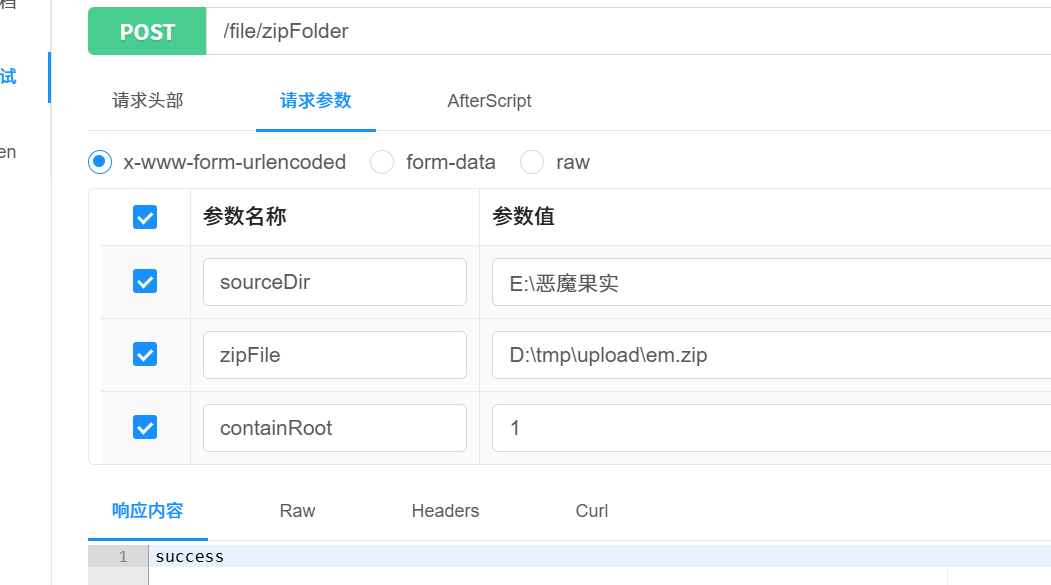This screenshot has width=1051, height=585.
Task: Select x-www-form-urlencoded radio option
Action: tap(100, 161)
